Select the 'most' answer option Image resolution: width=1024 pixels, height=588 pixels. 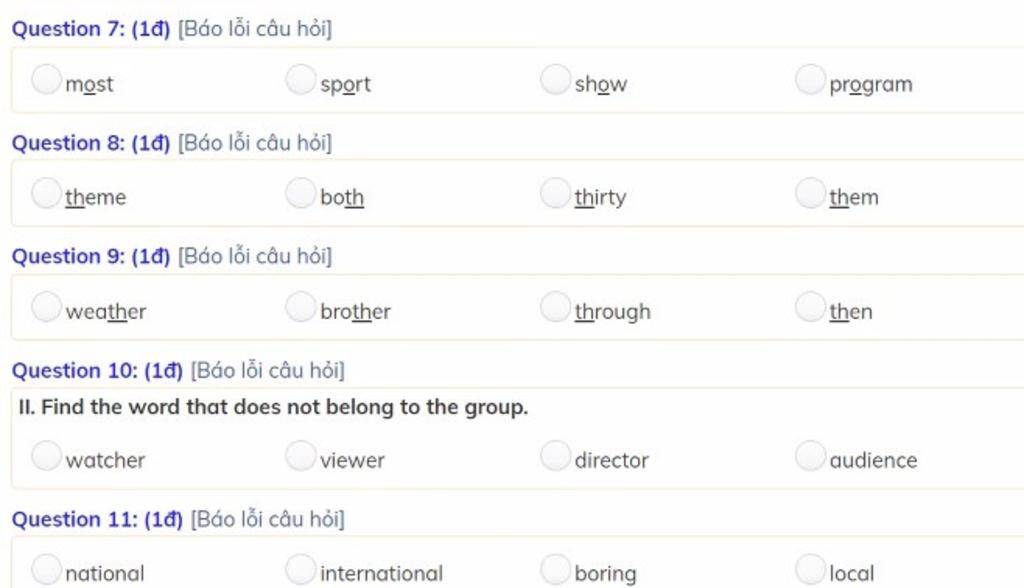(x=46, y=79)
